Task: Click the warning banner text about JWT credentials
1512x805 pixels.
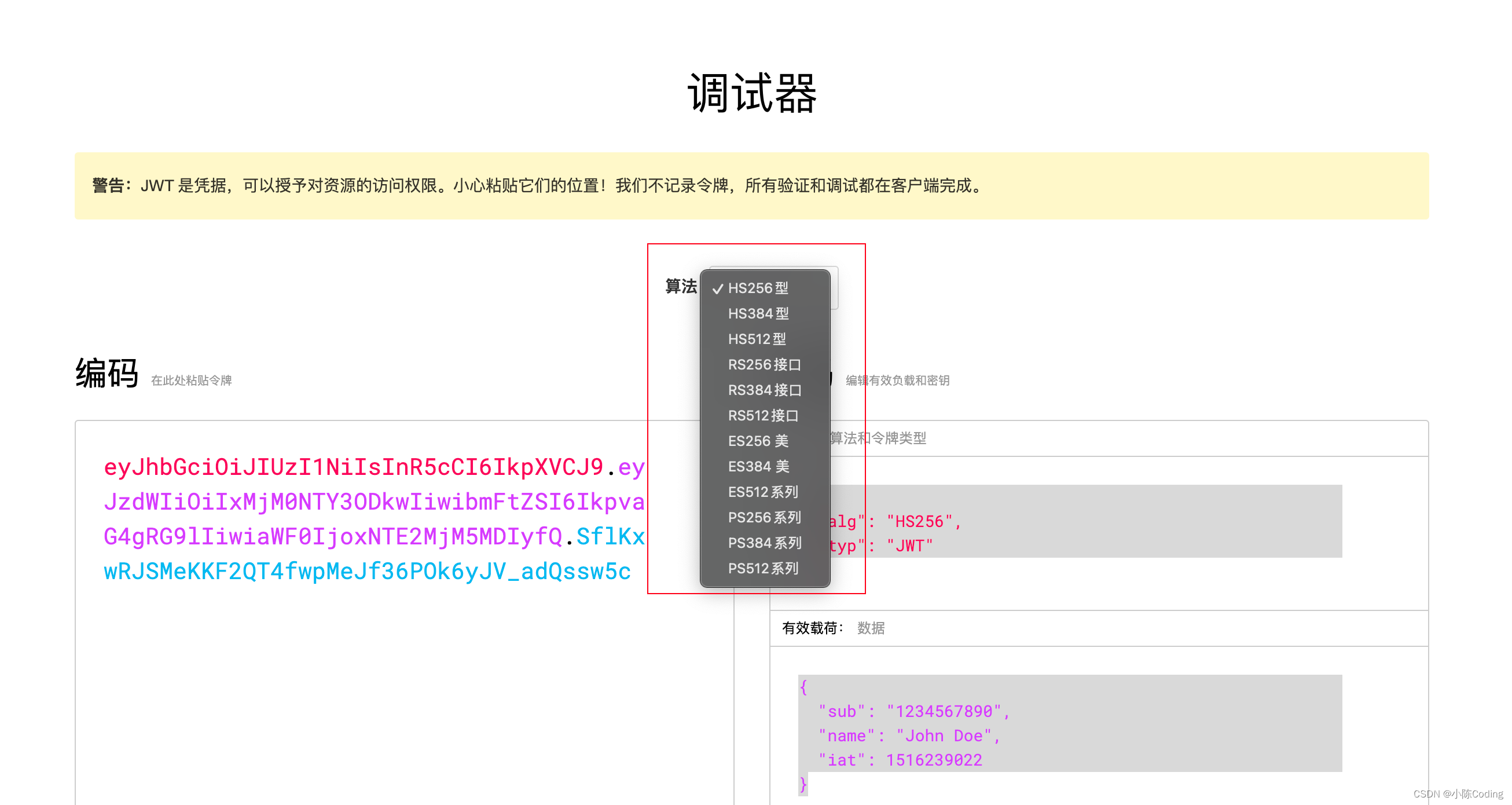Action: click(538, 185)
